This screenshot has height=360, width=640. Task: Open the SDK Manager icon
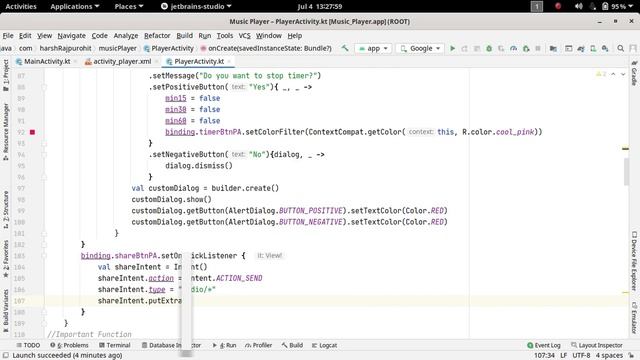605,48
